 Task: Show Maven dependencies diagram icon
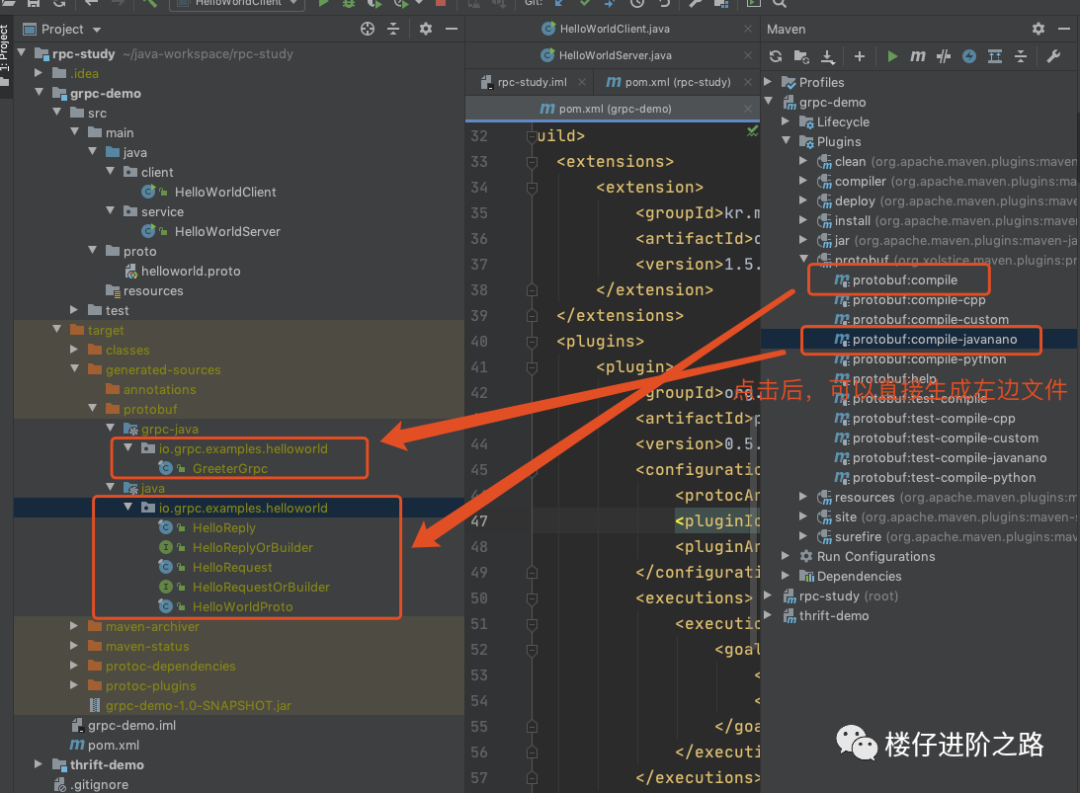point(995,56)
